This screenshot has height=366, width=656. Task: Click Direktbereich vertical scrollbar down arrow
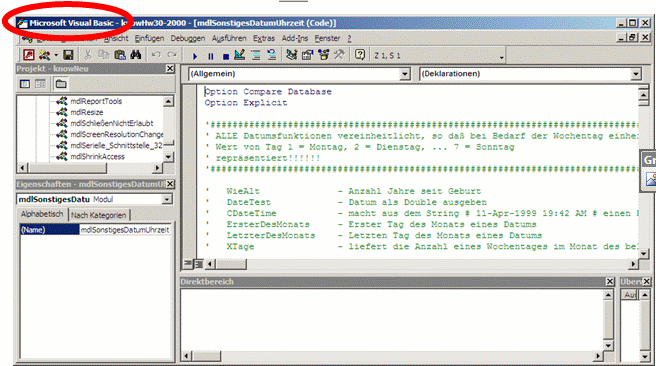608,346
